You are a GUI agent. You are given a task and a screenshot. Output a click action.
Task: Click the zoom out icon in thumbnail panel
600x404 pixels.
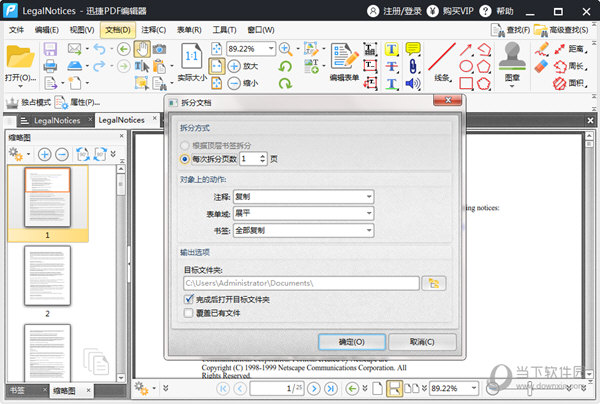(x=61, y=155)
